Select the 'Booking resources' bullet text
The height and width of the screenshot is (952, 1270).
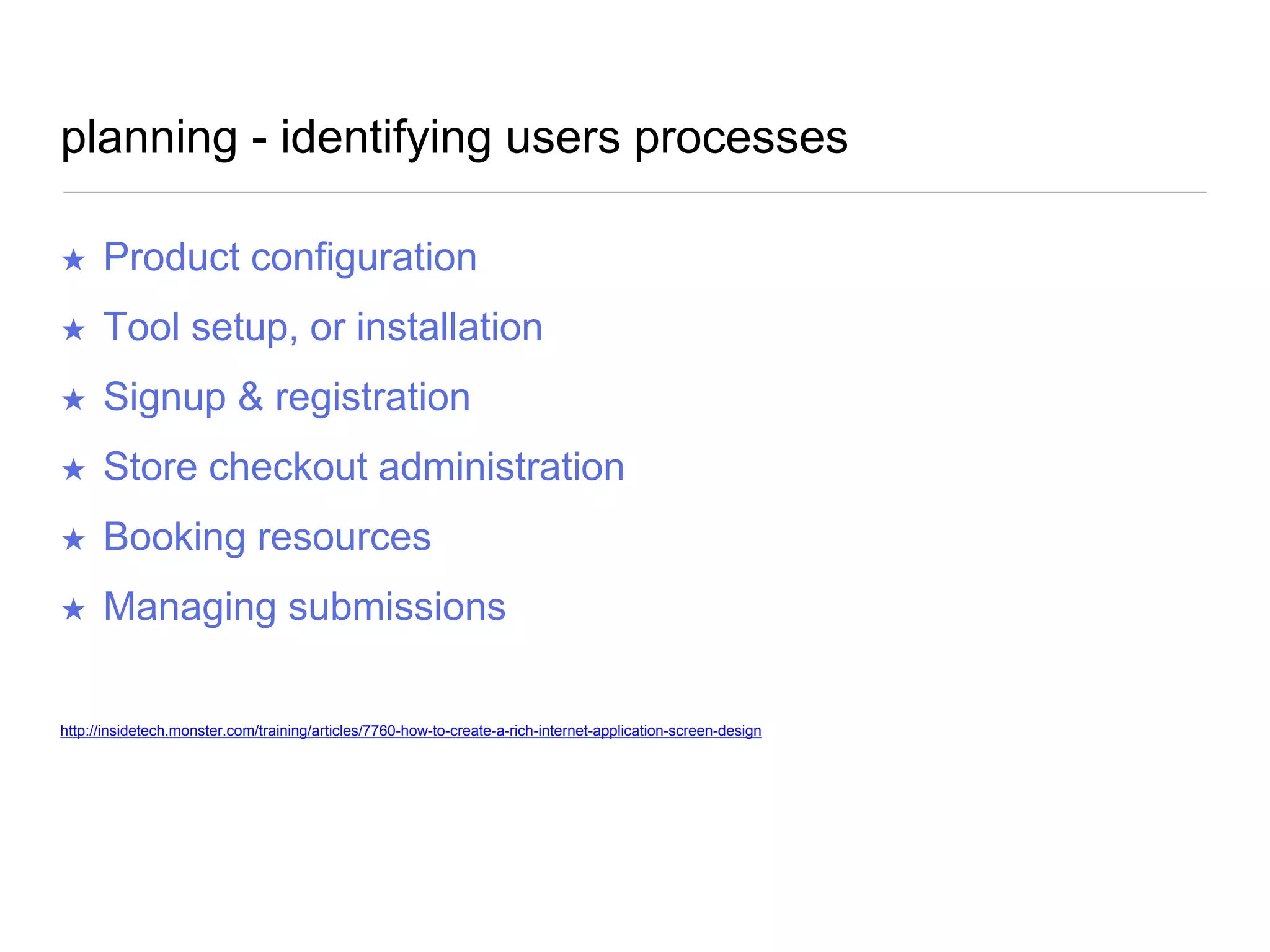tap(267, 537)
